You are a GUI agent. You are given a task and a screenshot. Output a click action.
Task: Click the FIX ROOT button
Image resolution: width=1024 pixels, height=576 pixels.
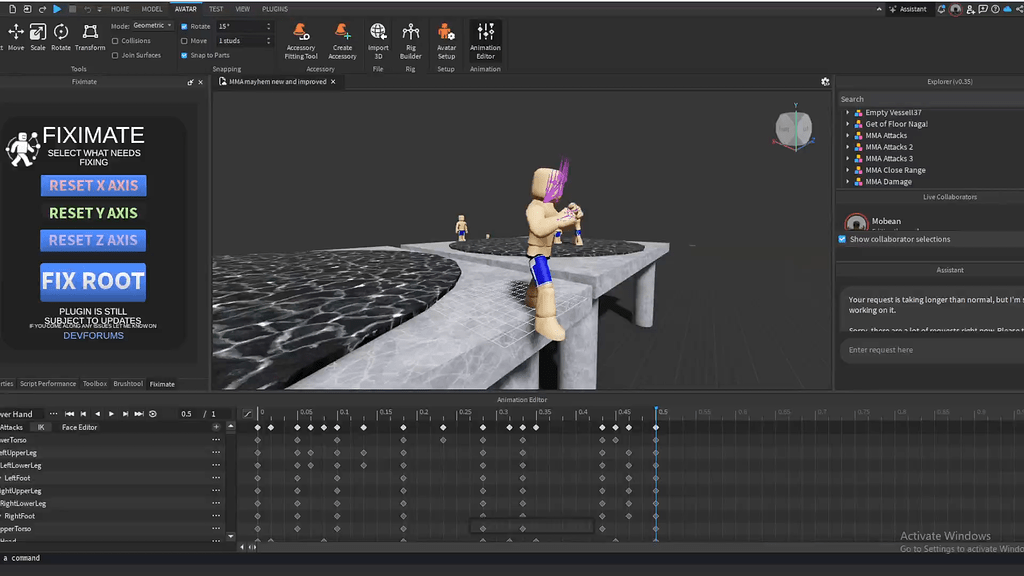point(93,281)
